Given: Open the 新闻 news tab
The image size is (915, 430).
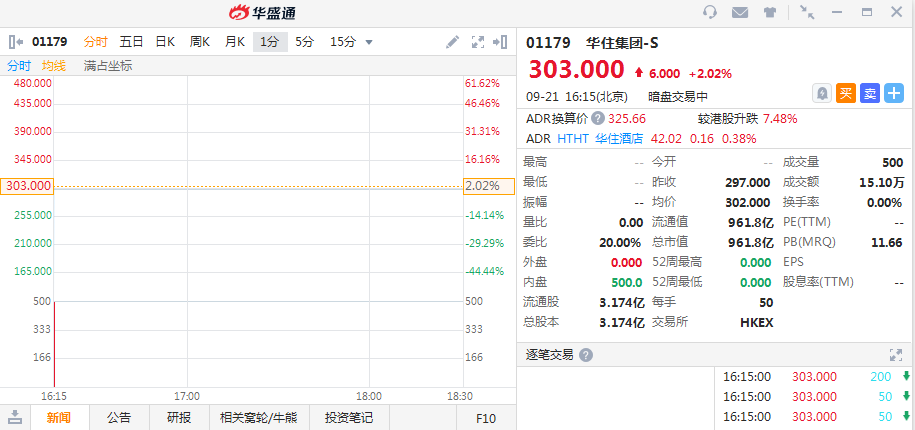Looking at the screenshot, I should click(59, 418).
